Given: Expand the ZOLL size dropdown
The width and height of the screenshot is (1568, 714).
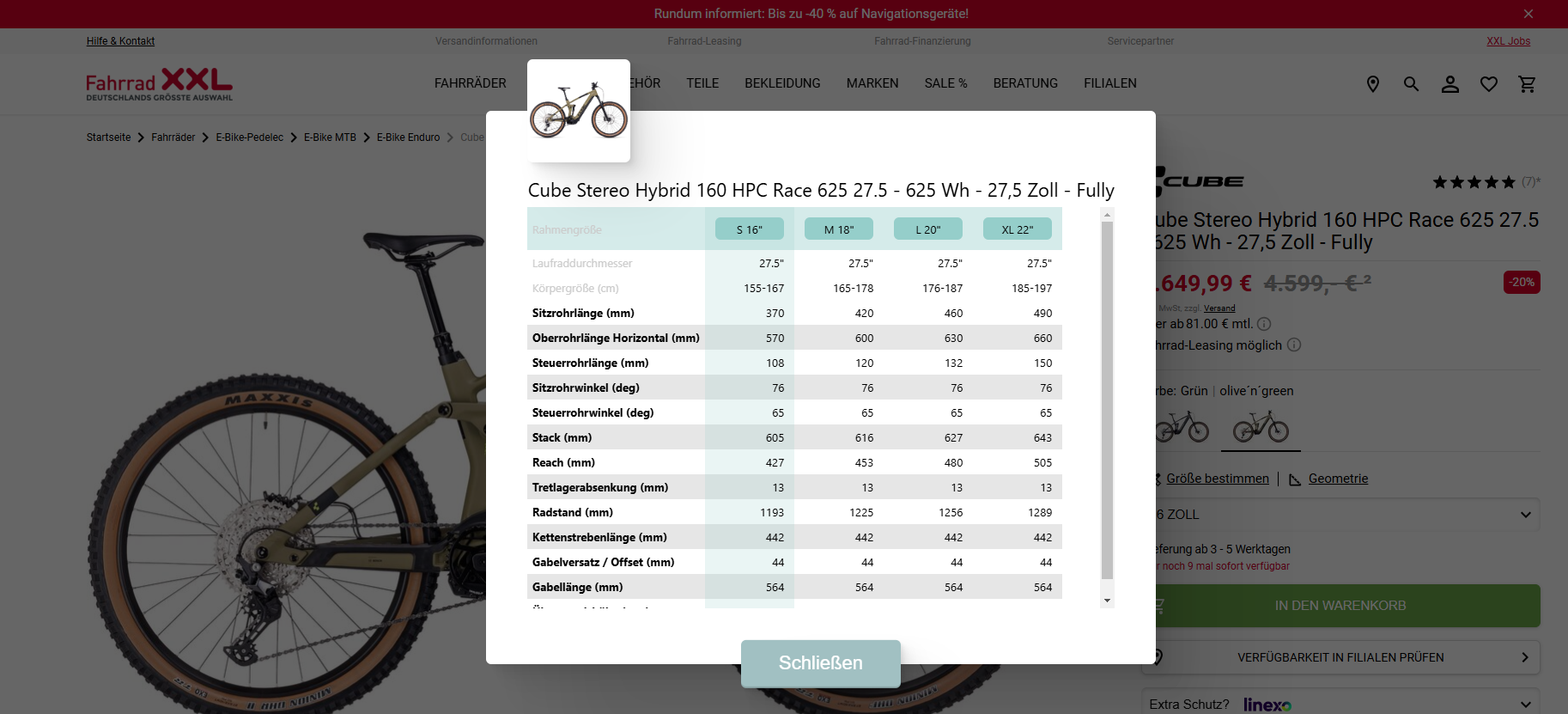Looking at the screenshot, I should coord(1525,515).
